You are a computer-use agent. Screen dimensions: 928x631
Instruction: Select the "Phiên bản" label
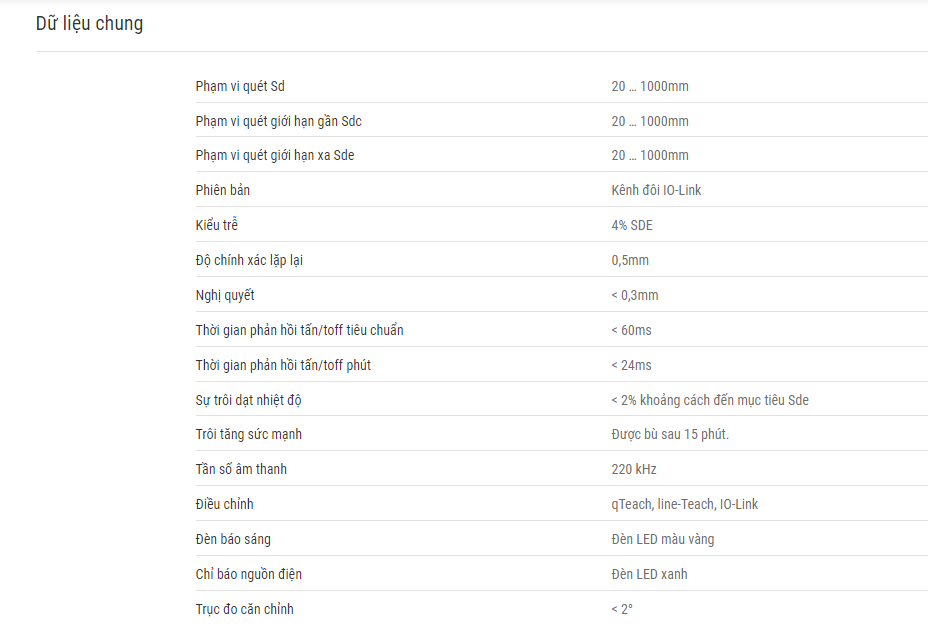(223, 190)
